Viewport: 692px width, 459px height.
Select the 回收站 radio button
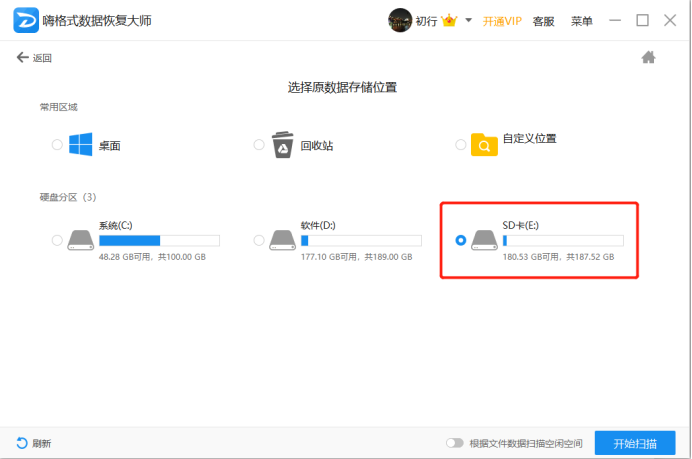click(259, 144)
